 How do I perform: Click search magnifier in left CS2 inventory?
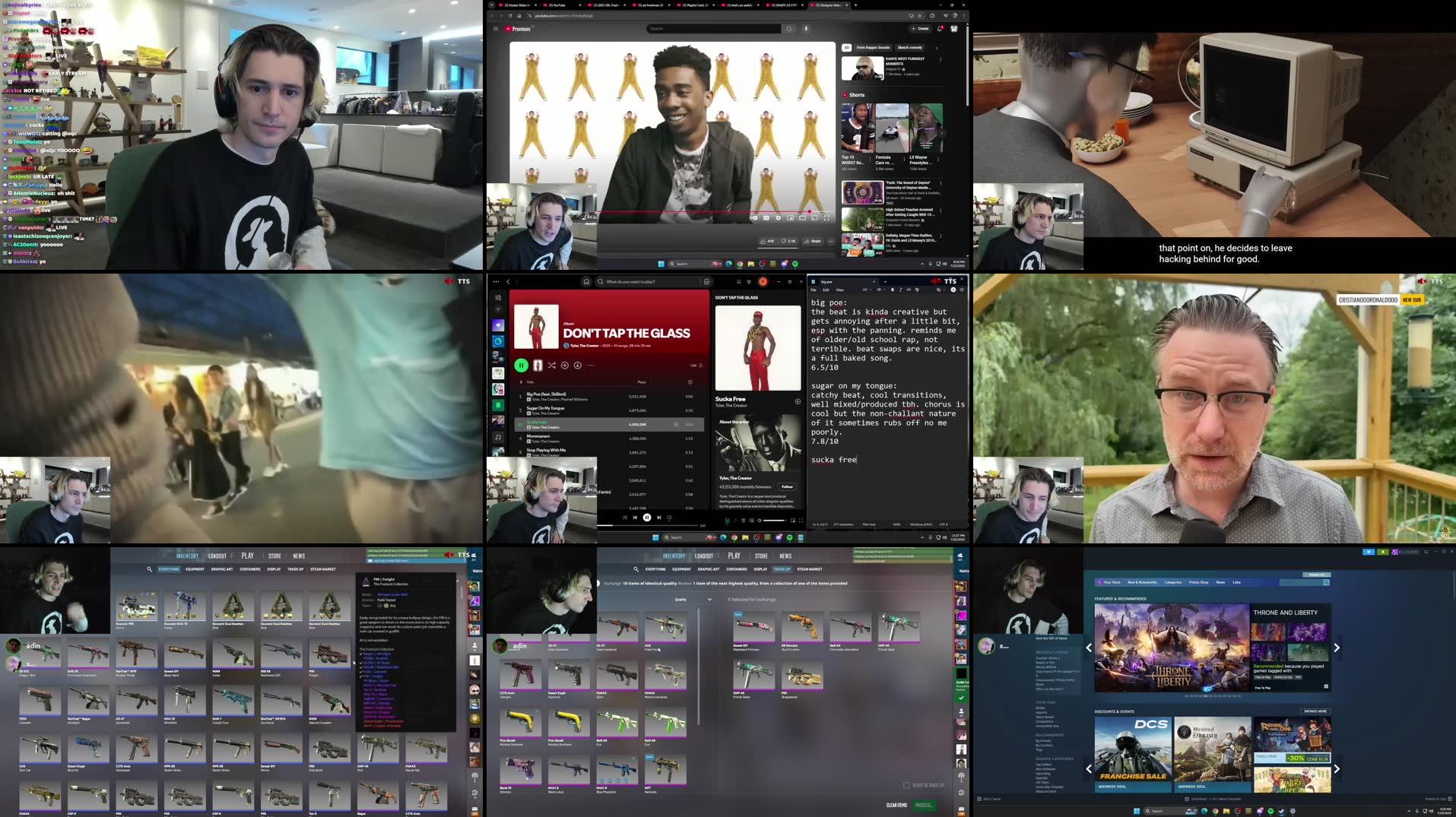[x=149, y=569]
